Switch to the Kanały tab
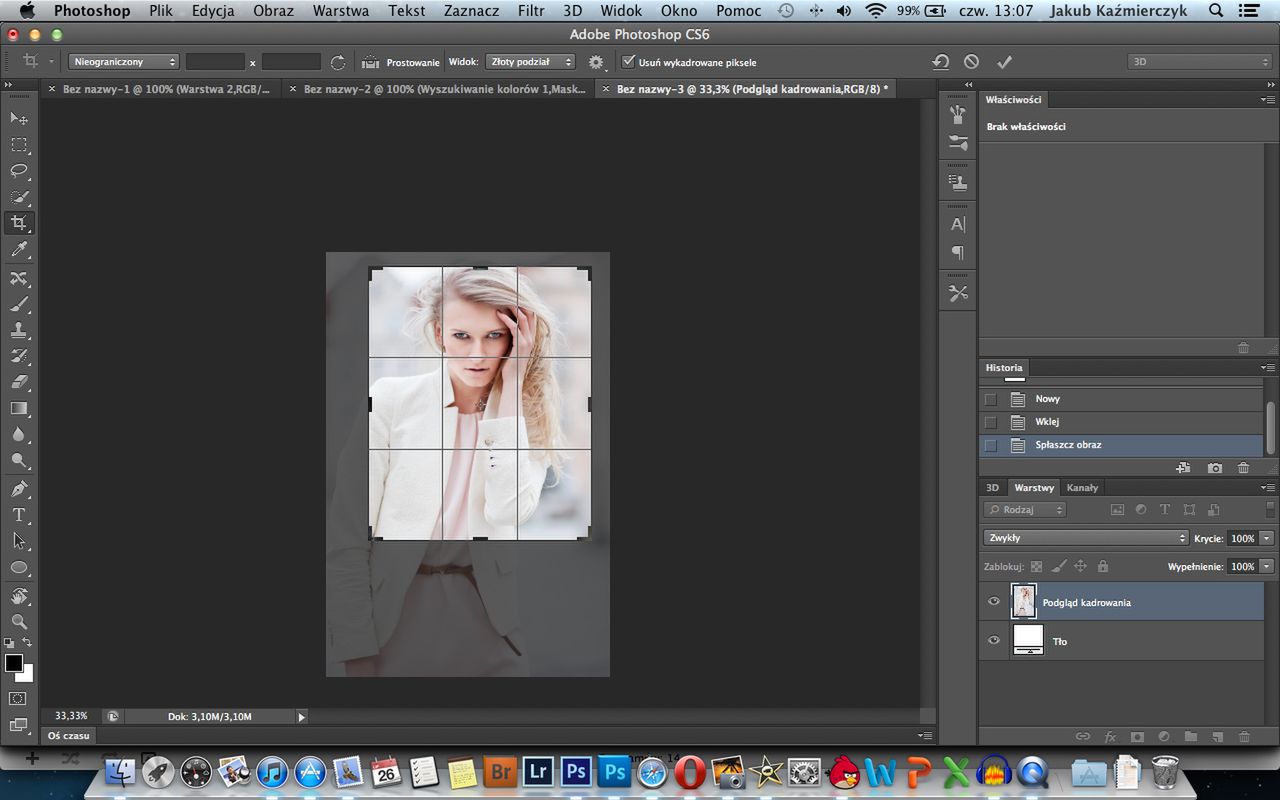This screenshot has width=1280, height=800. (1082, 488)
